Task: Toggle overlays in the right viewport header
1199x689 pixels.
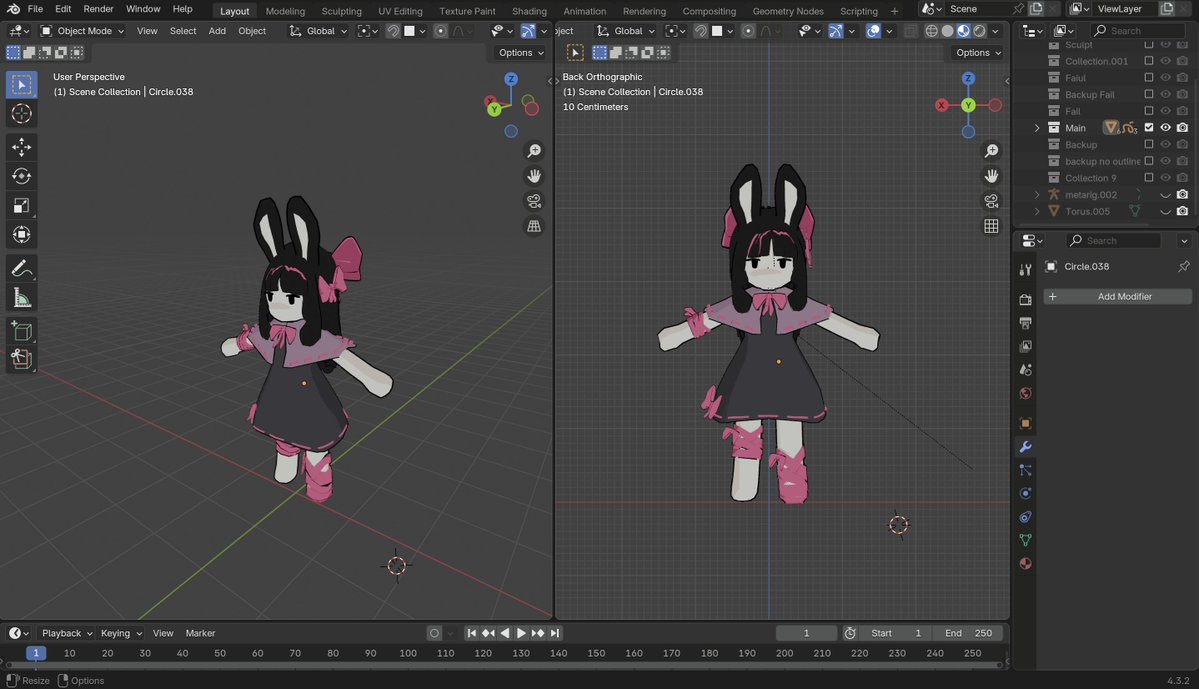Action: pyautogui.click(x=873, y=31)
